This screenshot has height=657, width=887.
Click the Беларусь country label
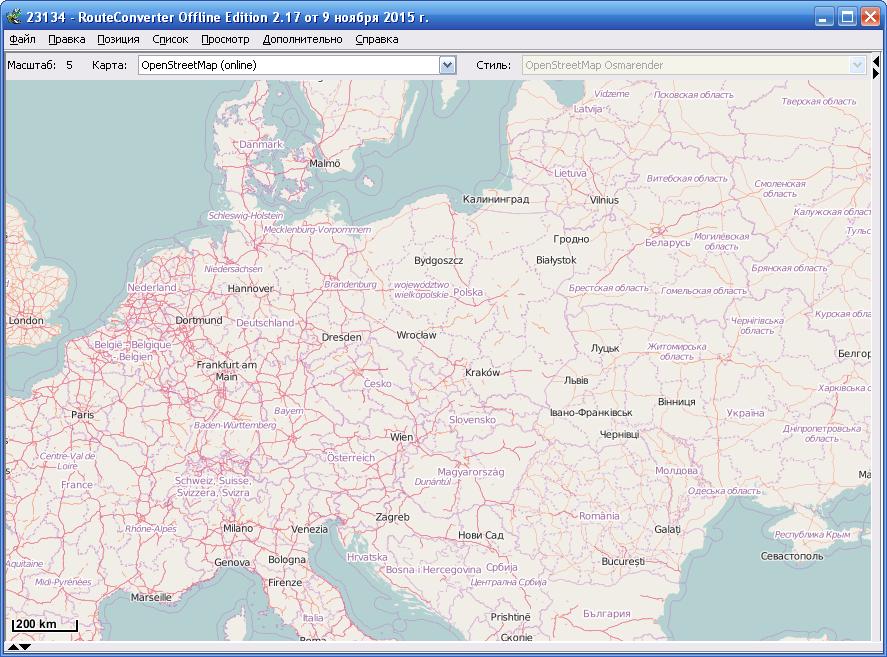coord(668,243)
